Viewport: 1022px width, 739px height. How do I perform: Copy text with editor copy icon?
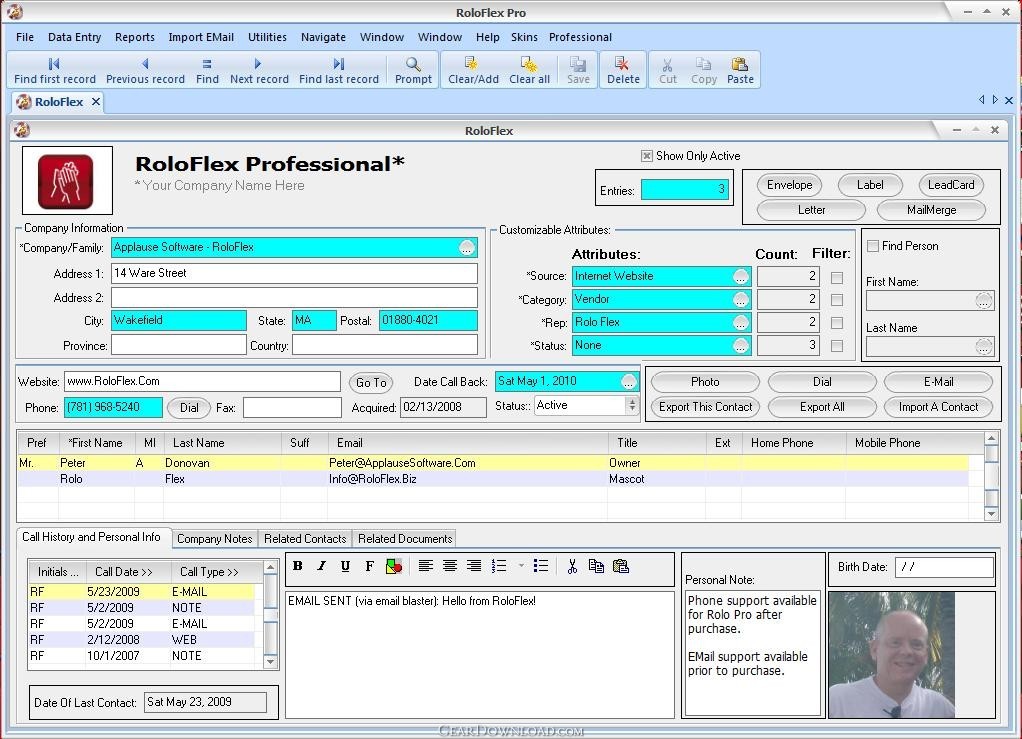pyautogui.click(x=596, y=566)
